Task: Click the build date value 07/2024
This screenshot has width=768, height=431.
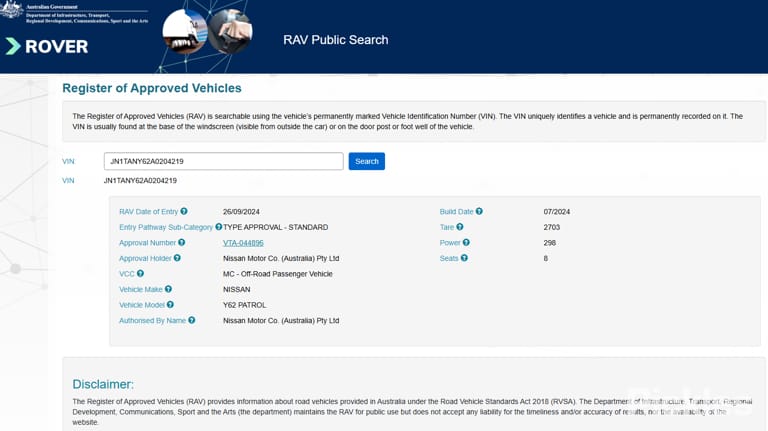Action: (557, 212)
